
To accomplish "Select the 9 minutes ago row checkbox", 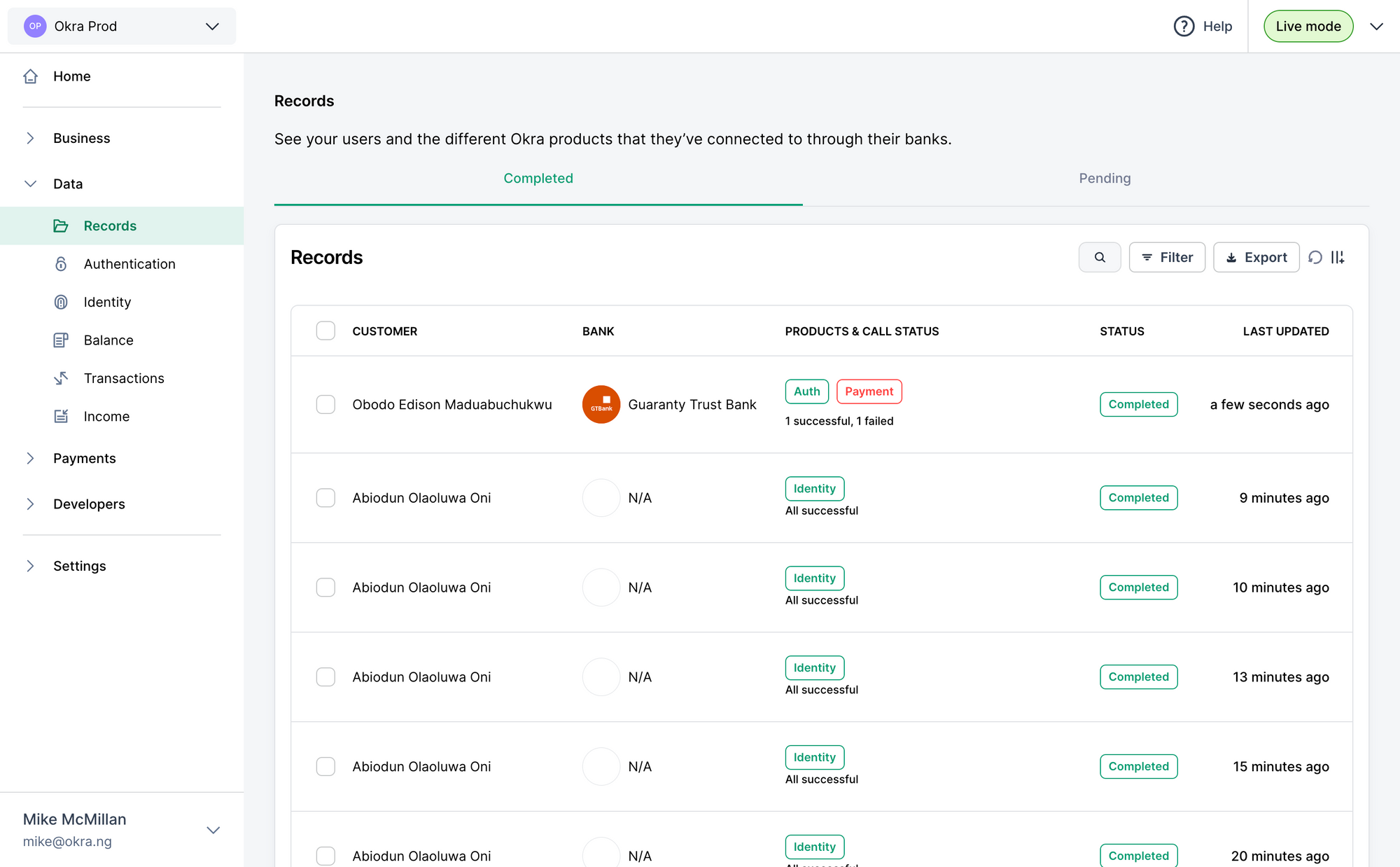I will click(x=325, y=498).
